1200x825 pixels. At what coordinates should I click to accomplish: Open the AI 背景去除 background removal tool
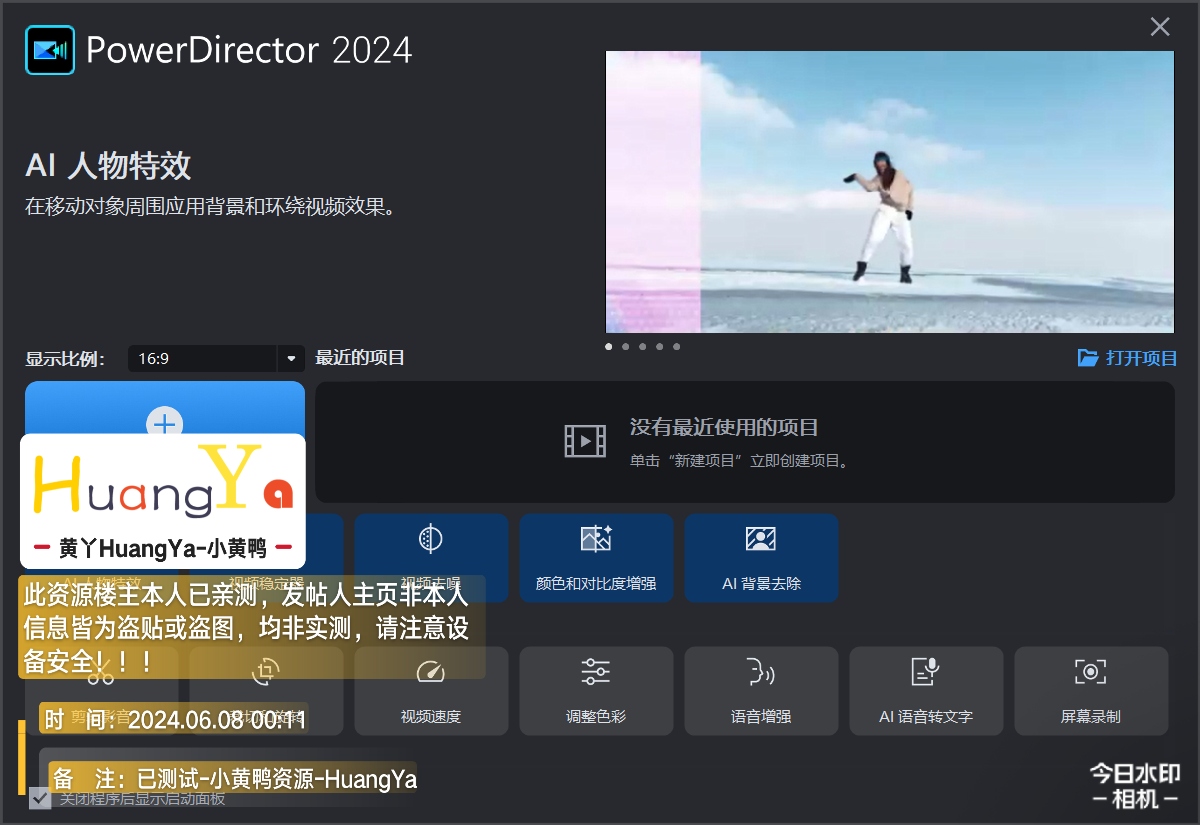(x=761, y=558)
